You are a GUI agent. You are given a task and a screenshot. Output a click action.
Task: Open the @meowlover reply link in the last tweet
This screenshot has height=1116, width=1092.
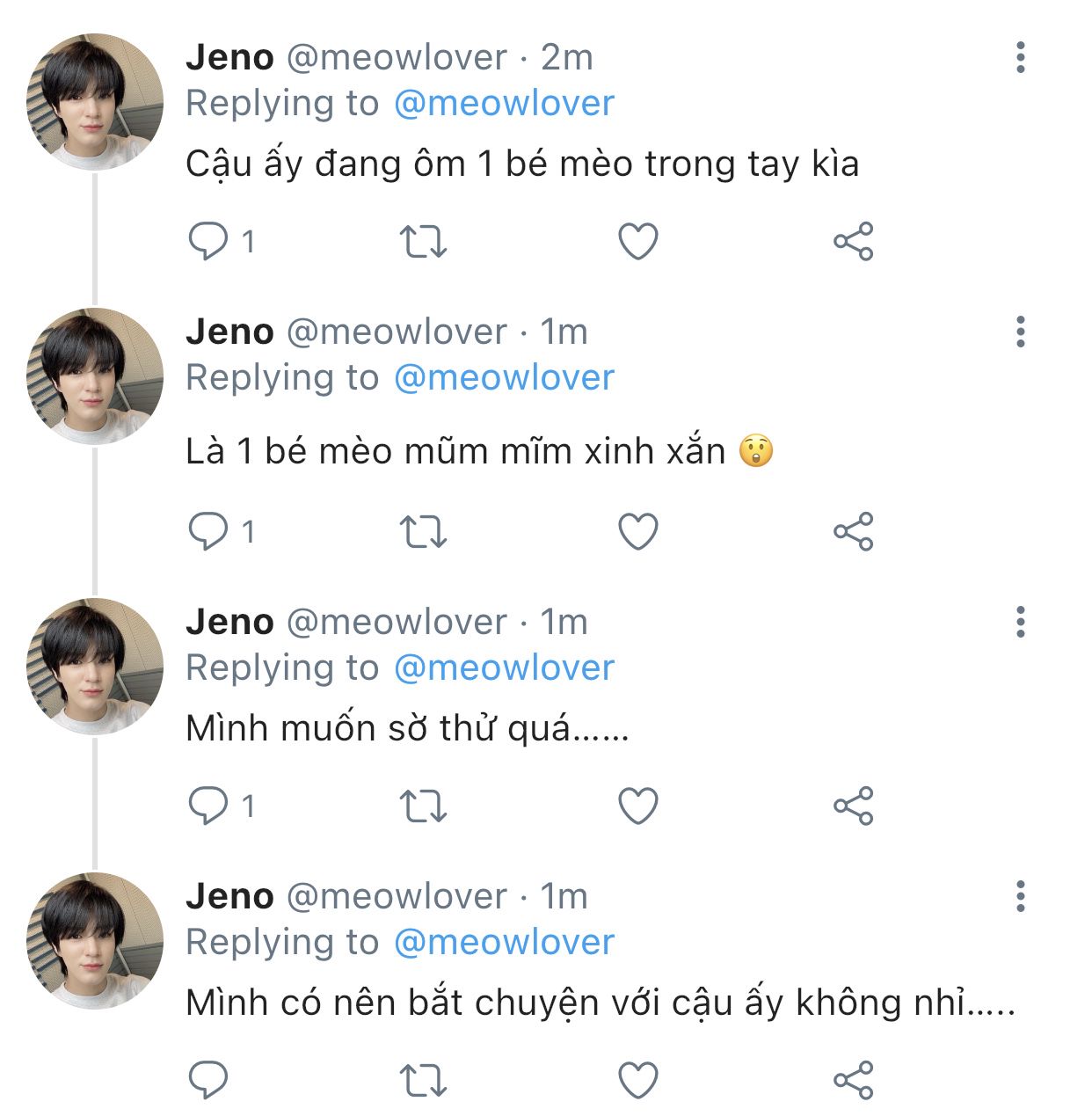tap(504, 943)
